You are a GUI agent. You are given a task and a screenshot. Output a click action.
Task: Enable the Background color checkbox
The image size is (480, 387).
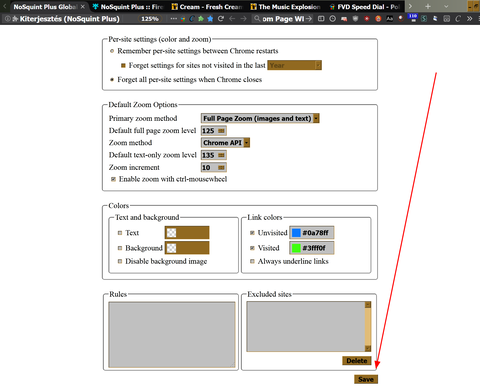pos(120,248)
